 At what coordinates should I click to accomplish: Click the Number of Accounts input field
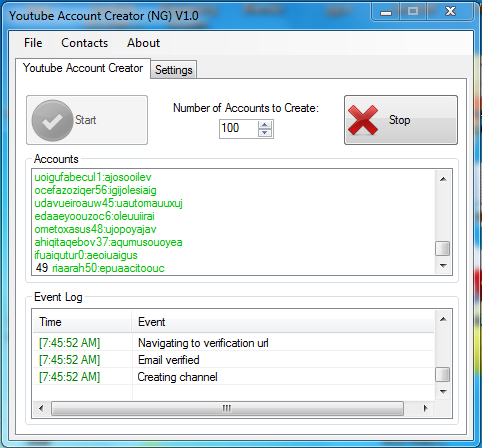pyautogui.click(x=239, y=129)
